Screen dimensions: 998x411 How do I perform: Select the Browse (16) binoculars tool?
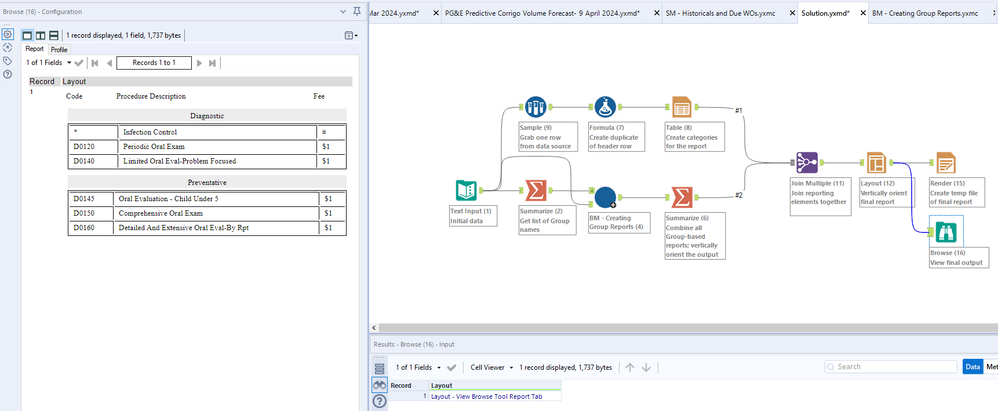point(946,232)
